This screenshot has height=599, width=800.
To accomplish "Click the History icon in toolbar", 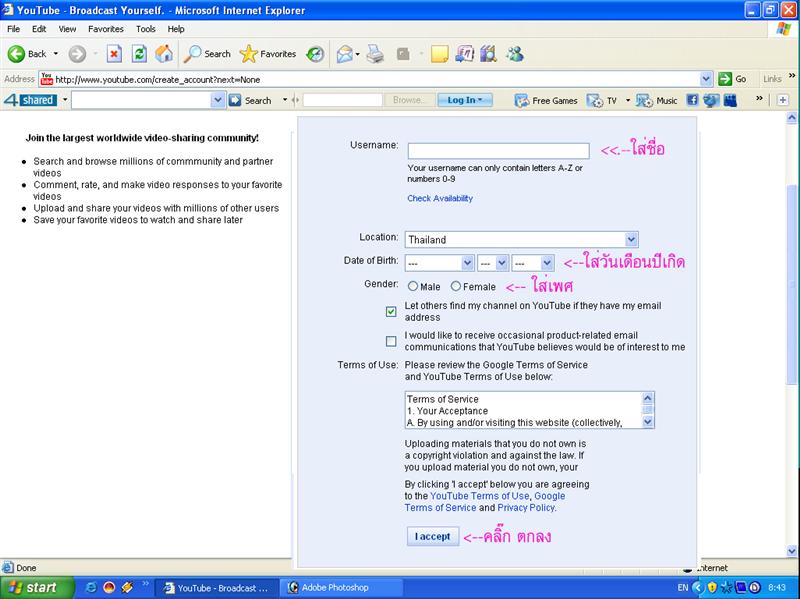I will coord(315,54).
